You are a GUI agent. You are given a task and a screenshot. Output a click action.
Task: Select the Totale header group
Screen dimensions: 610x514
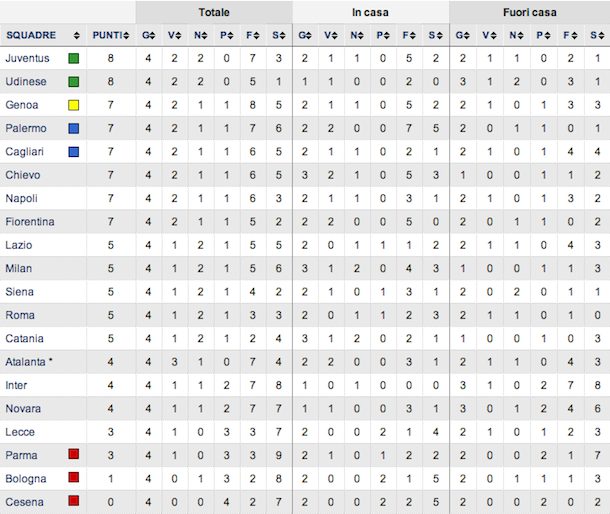[x=213, y=13]
